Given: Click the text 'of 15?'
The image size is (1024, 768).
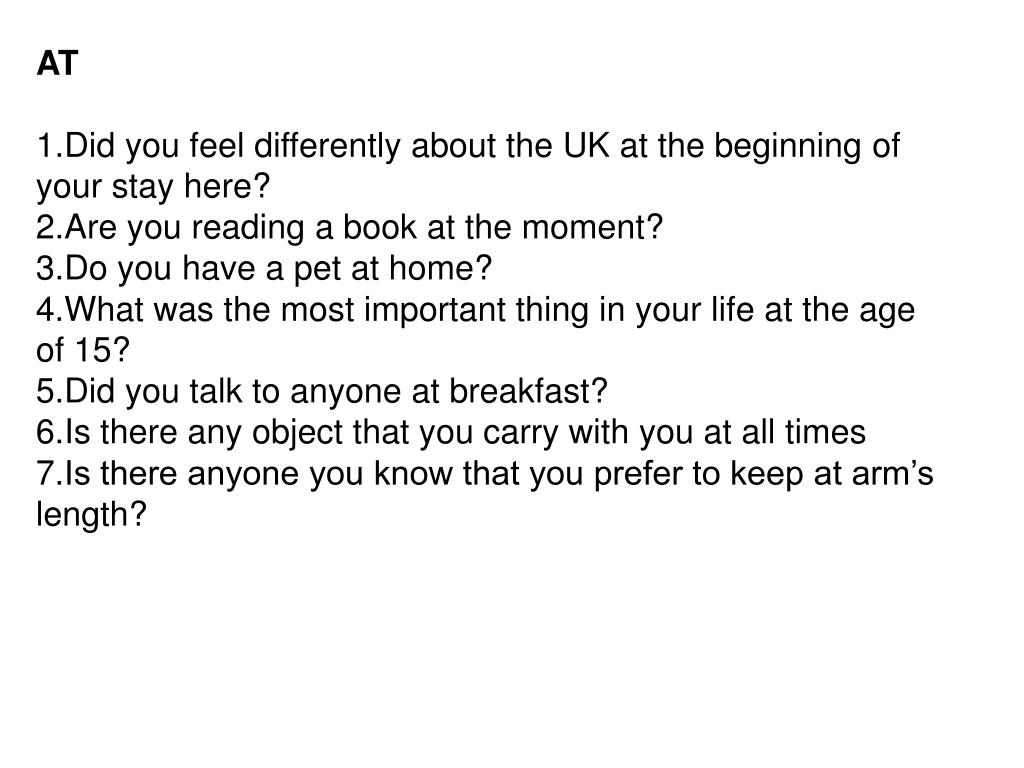Looking at the screenshot, I should [83, 351].
